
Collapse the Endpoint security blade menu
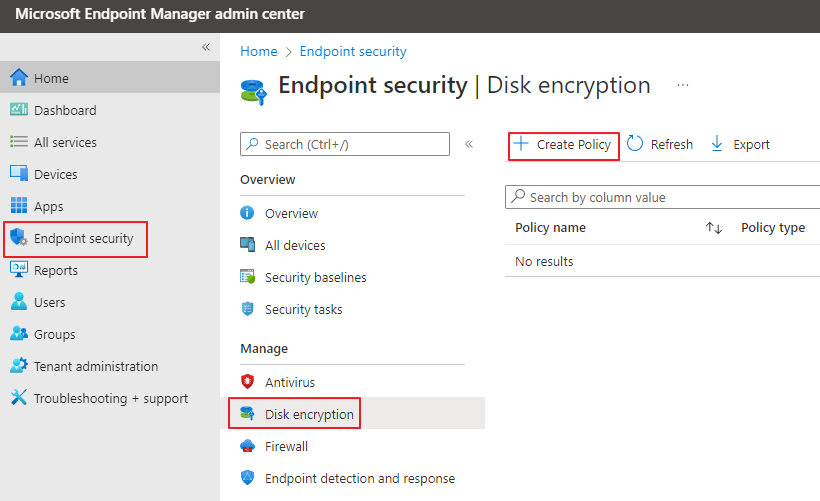click(x=469, y=144)
